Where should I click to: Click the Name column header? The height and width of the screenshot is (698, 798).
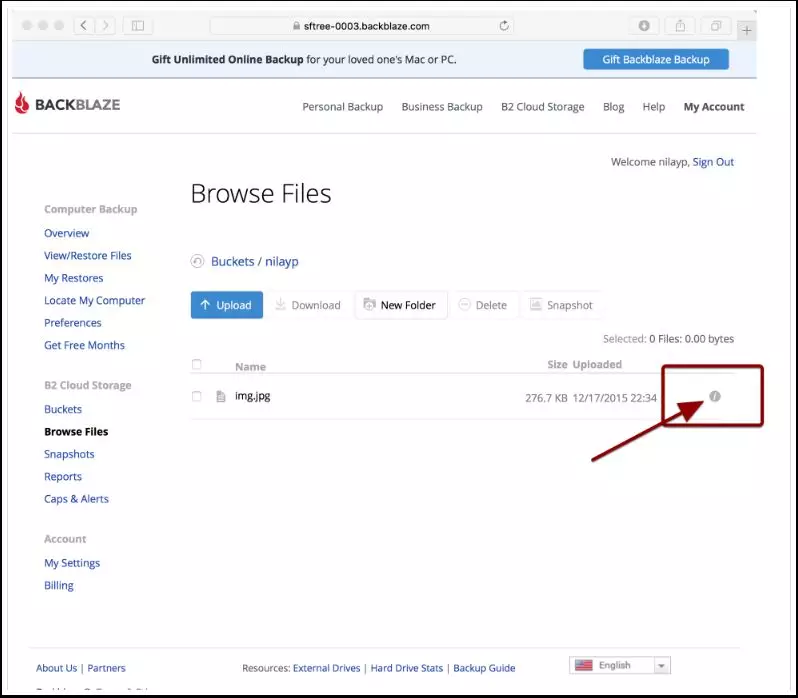[x=250, y=366]
